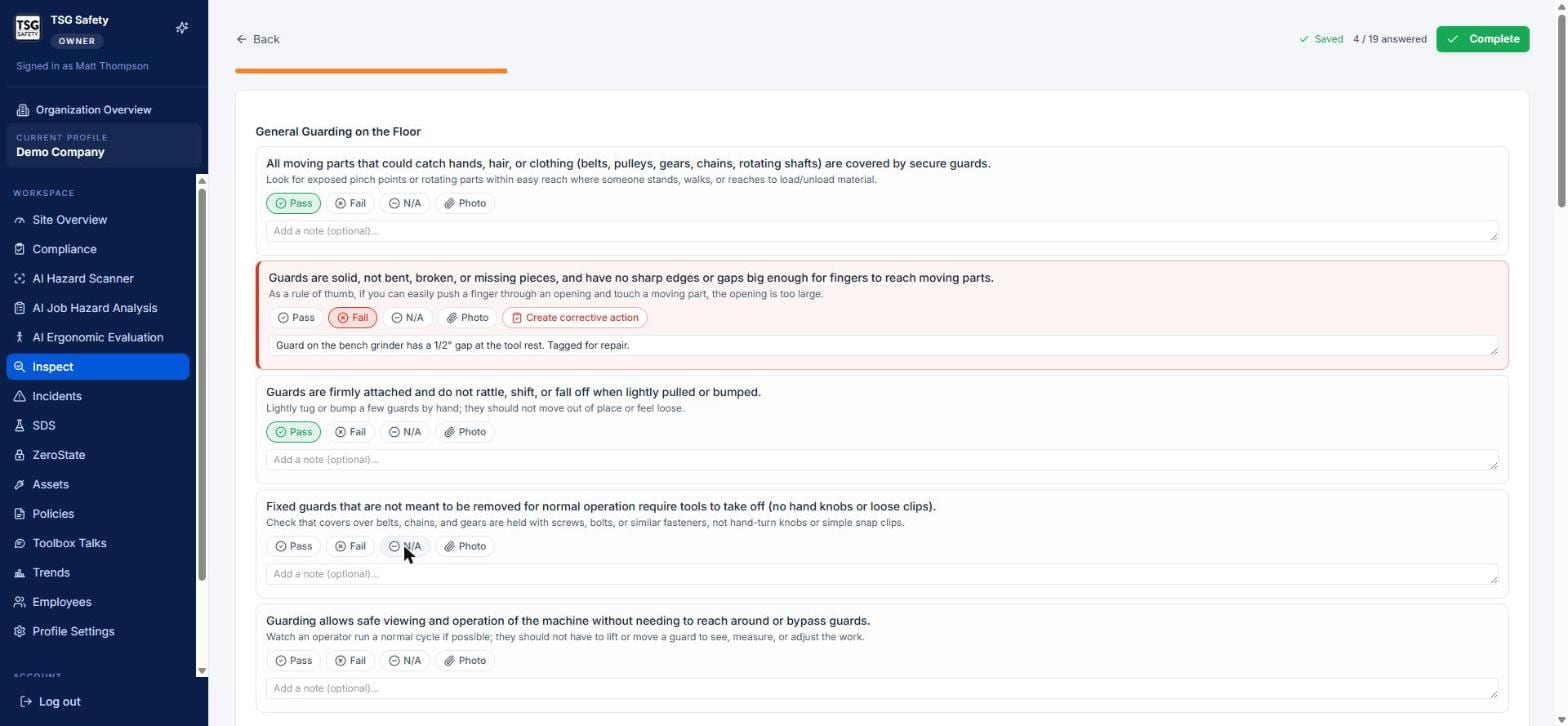Viewport: 1568px width, 726px height.
Task: Expand the Demo Company current profile selector
Action: click(x=103, y=146)
